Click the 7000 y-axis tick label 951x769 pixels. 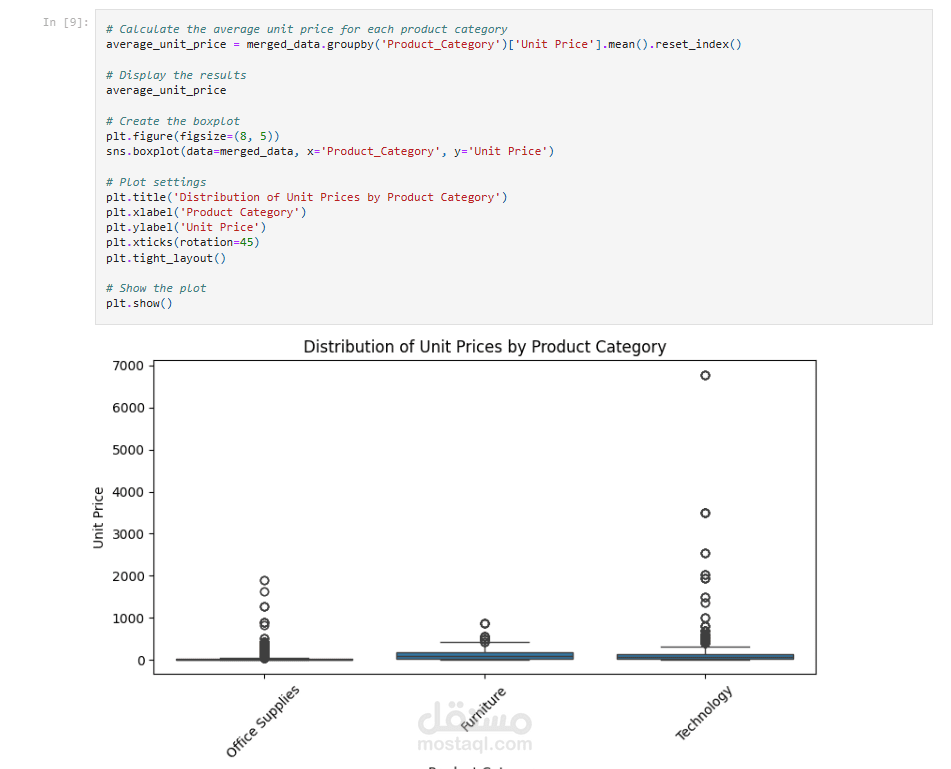pyautogui.click(x=127, y=366)
